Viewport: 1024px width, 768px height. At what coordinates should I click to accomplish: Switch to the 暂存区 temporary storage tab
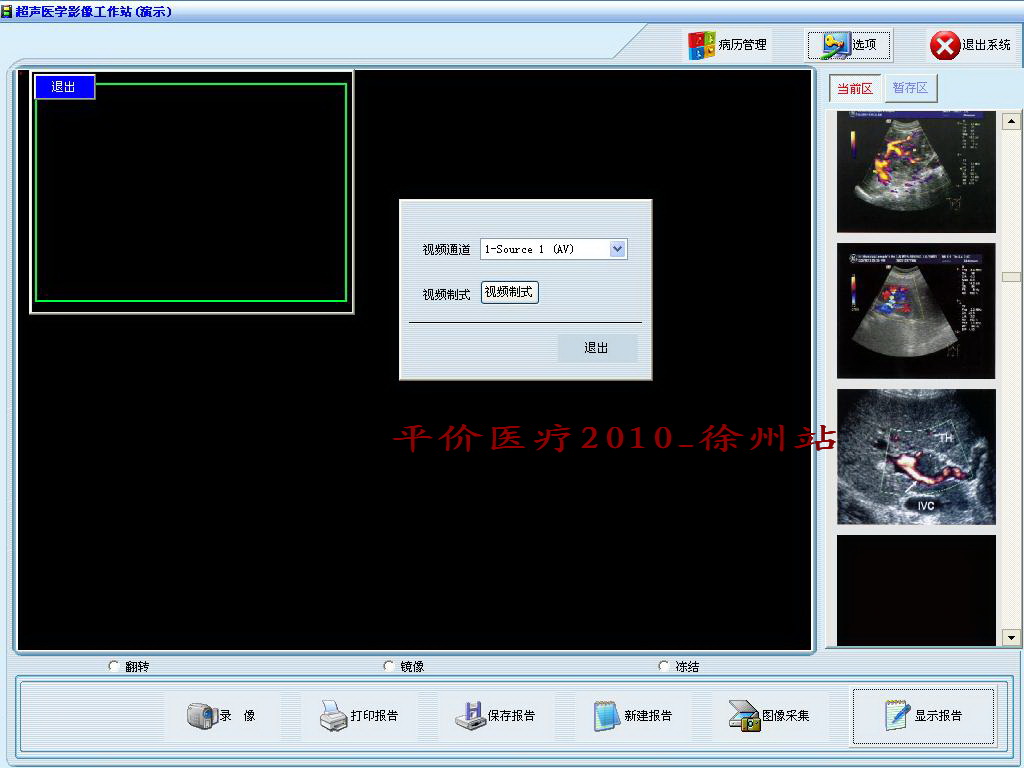click(910, 88)
